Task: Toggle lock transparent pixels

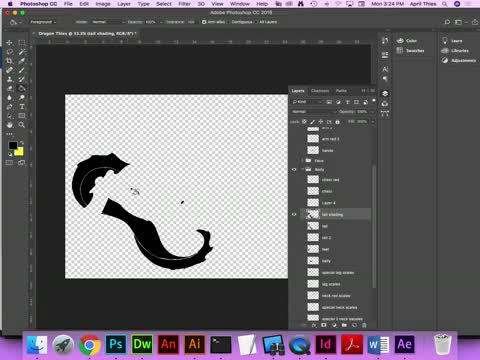Action: pos(304,122)
